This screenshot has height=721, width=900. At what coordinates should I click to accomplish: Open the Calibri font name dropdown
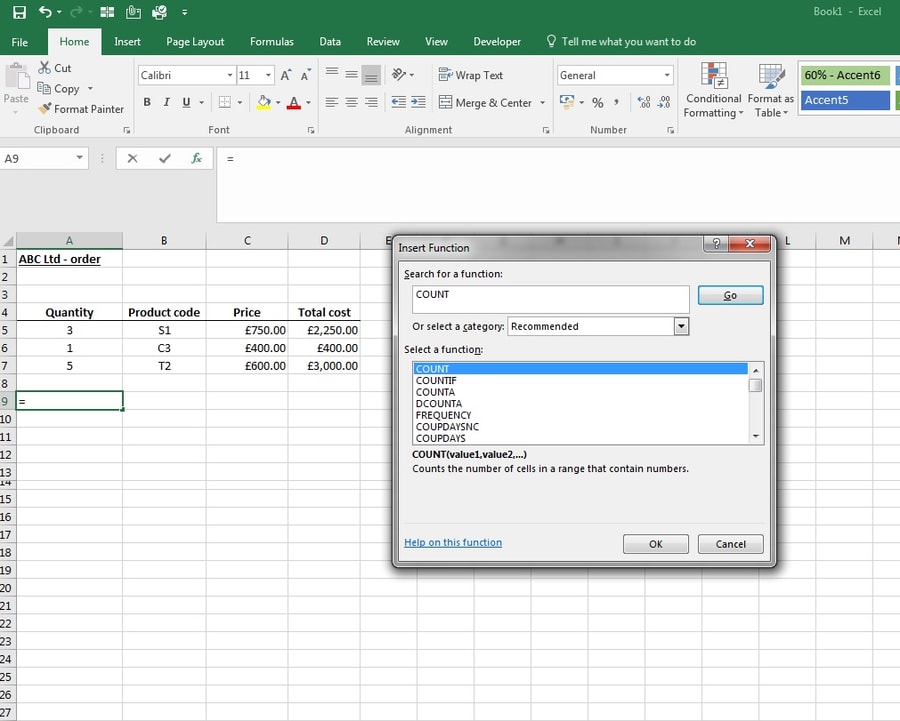[x=230, y=75]
